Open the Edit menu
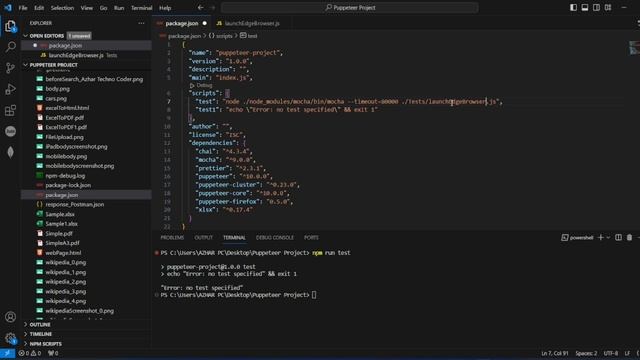Image resolution: width=640 pixels, height=360 pixels. point(39,8)
